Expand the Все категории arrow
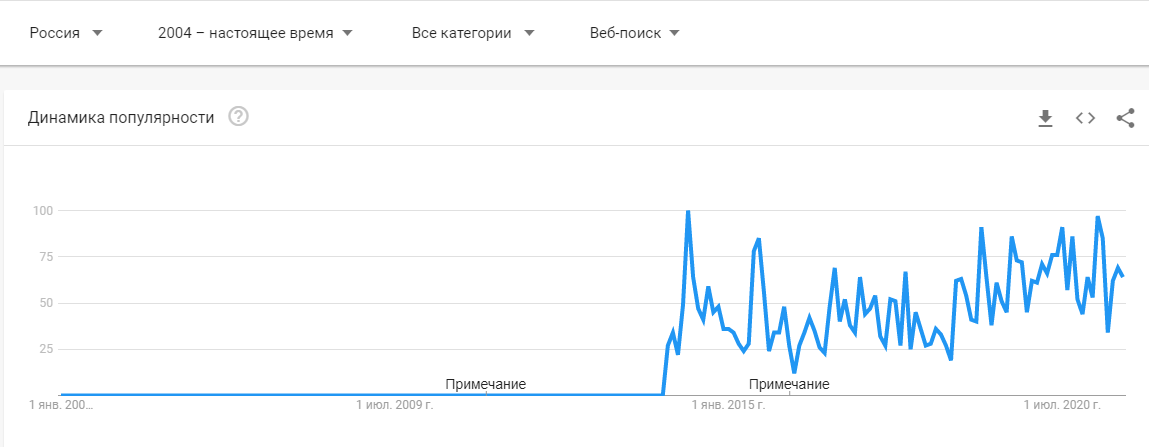 pos(528,33)
